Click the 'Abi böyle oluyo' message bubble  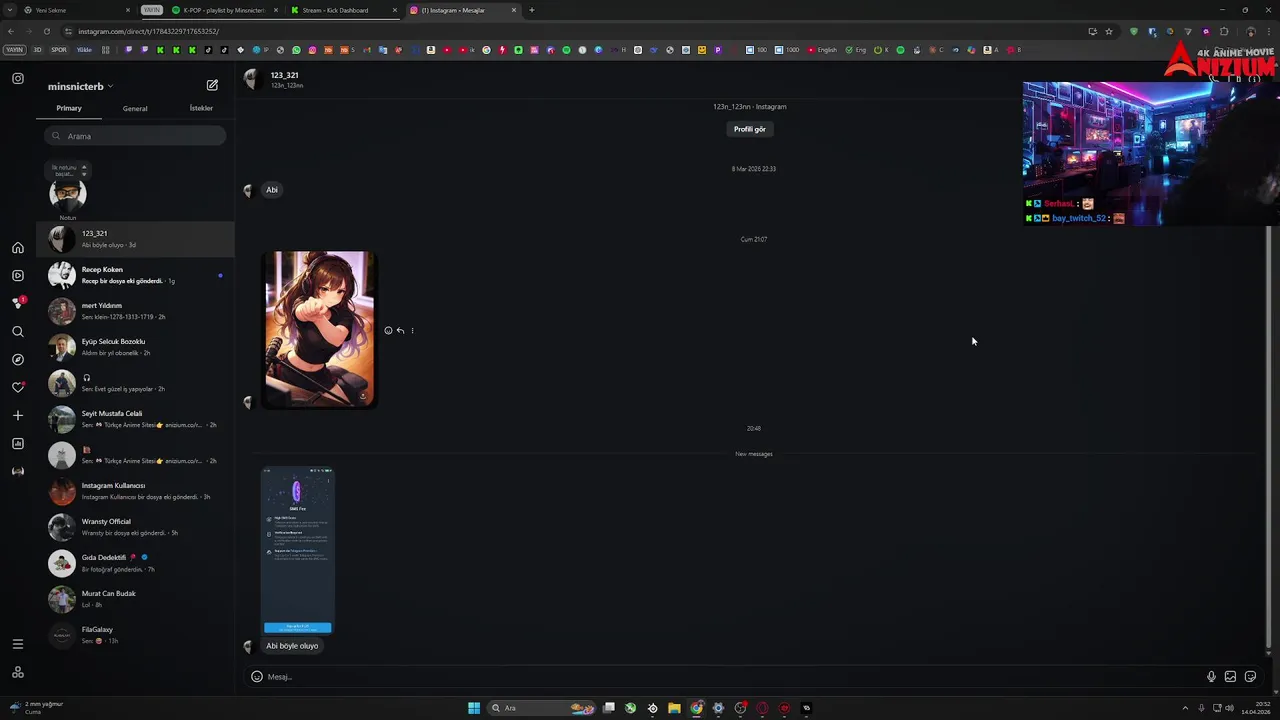click(292, 646)
